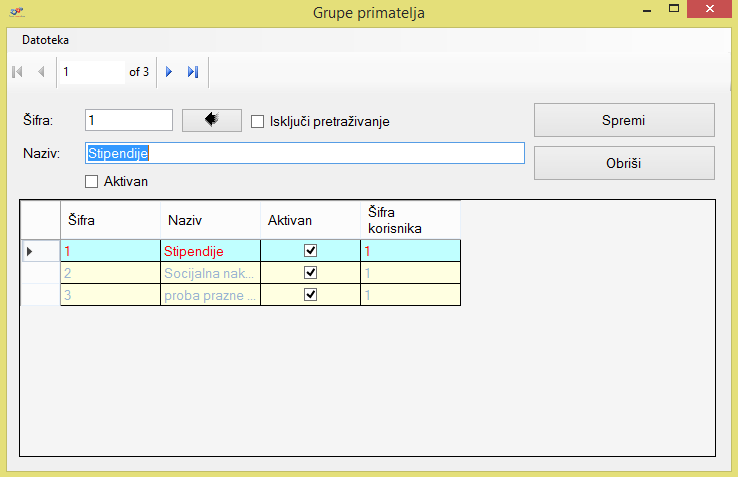
Task: Uncheck Aktivan for the Socijalna row
Action: (310, 272)
